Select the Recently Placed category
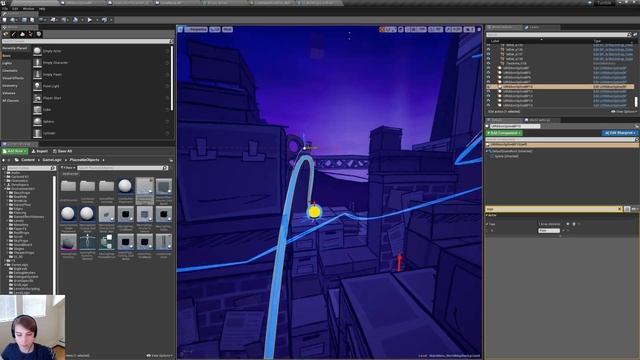 pyautogui.click(x=15, y=48)
